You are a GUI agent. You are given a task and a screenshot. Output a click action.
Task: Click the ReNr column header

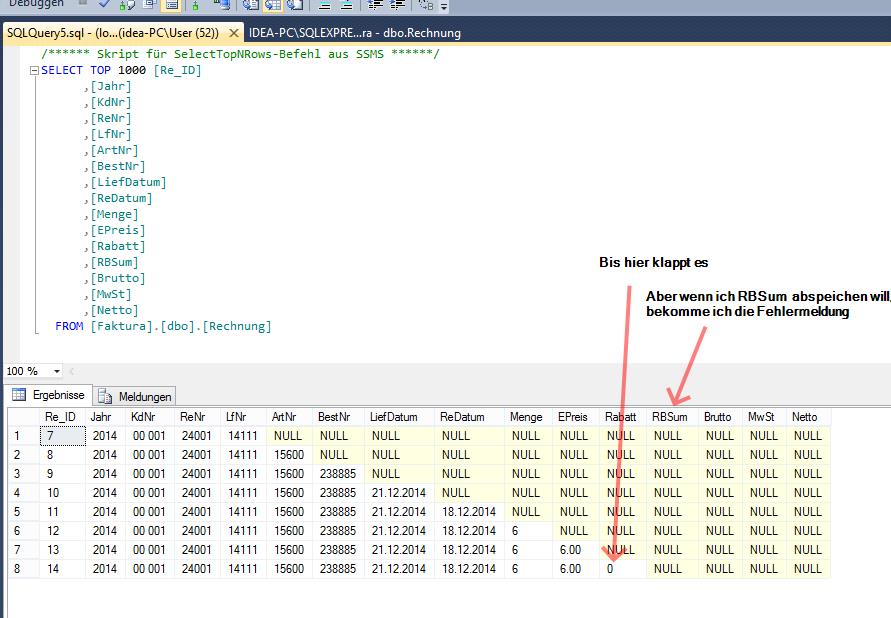[x=197, y=417]
